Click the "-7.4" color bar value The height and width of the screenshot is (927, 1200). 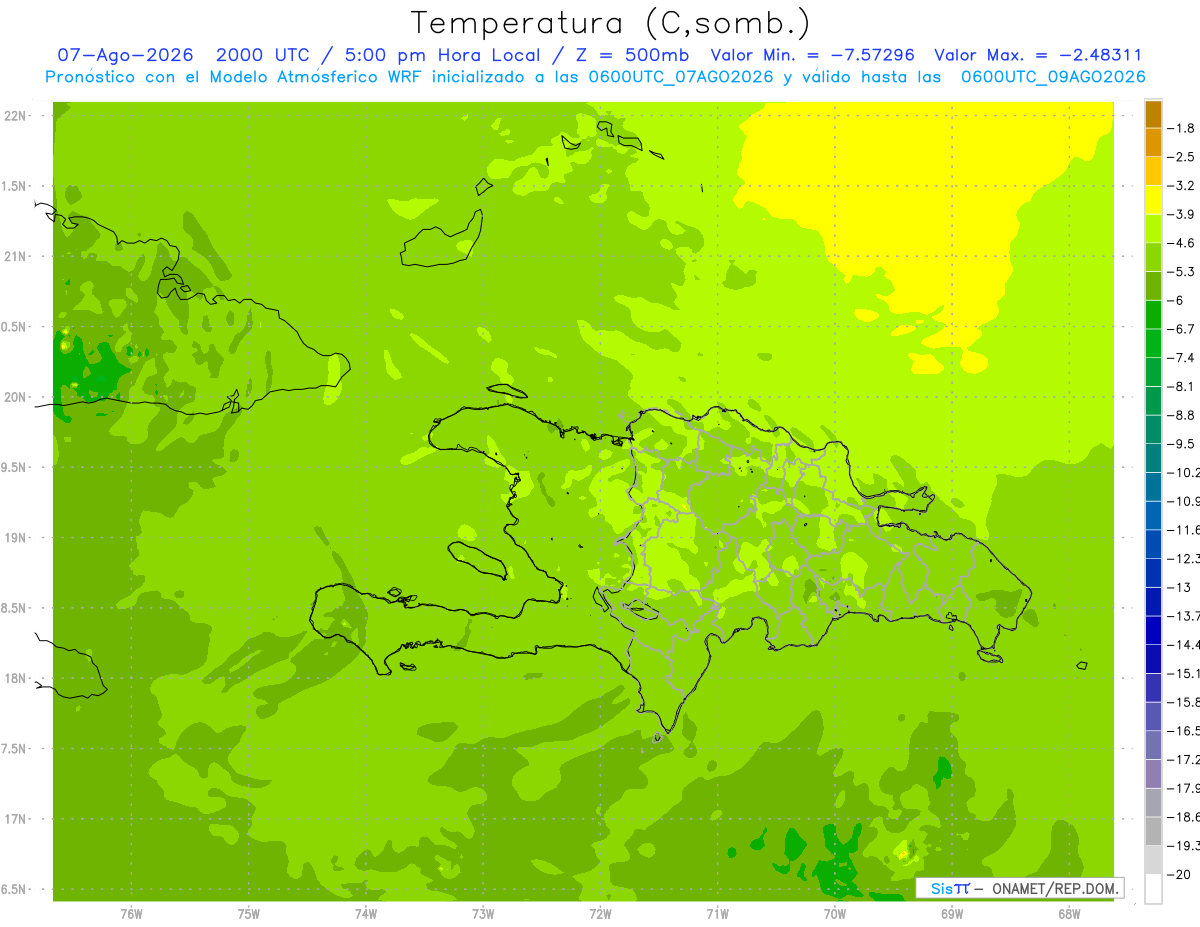[1180, 358]
